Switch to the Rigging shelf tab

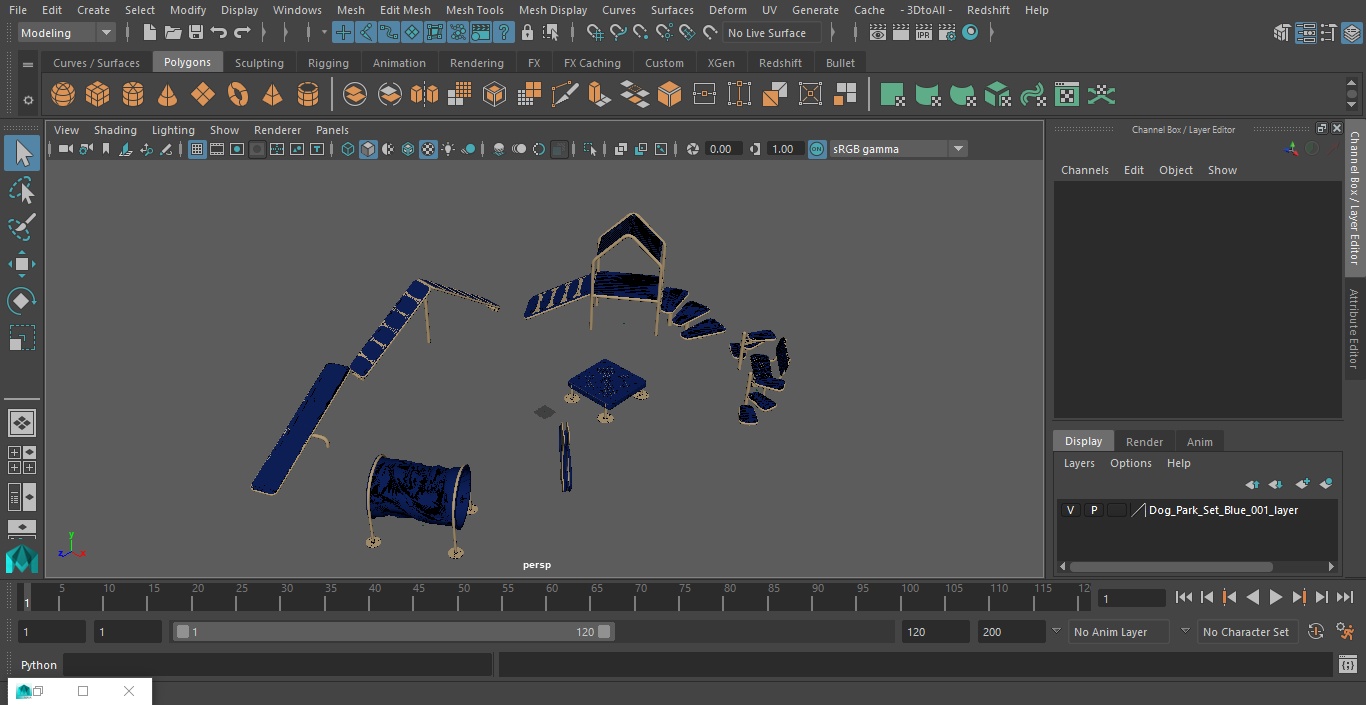click(x=328, y=63)
